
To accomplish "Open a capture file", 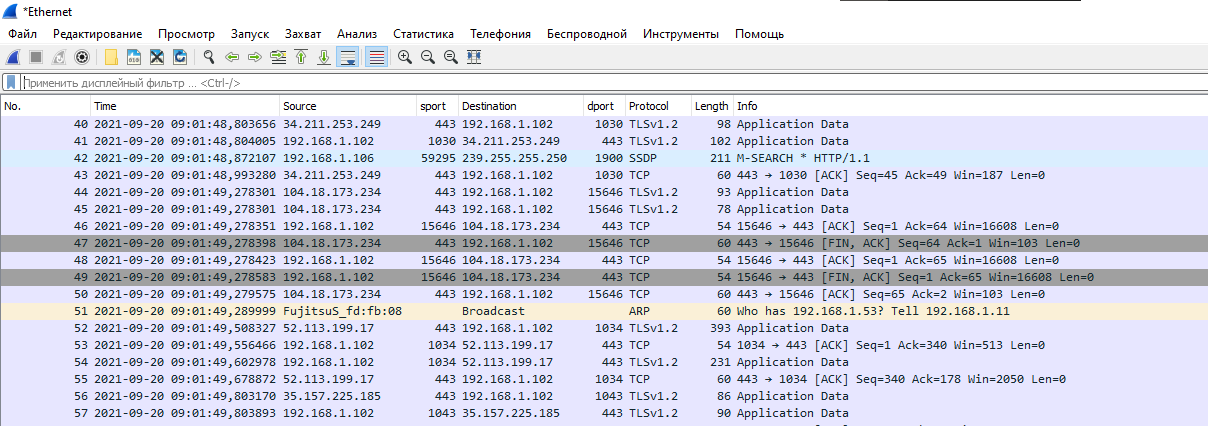I will pyautogui.click(x=111, y=58).
